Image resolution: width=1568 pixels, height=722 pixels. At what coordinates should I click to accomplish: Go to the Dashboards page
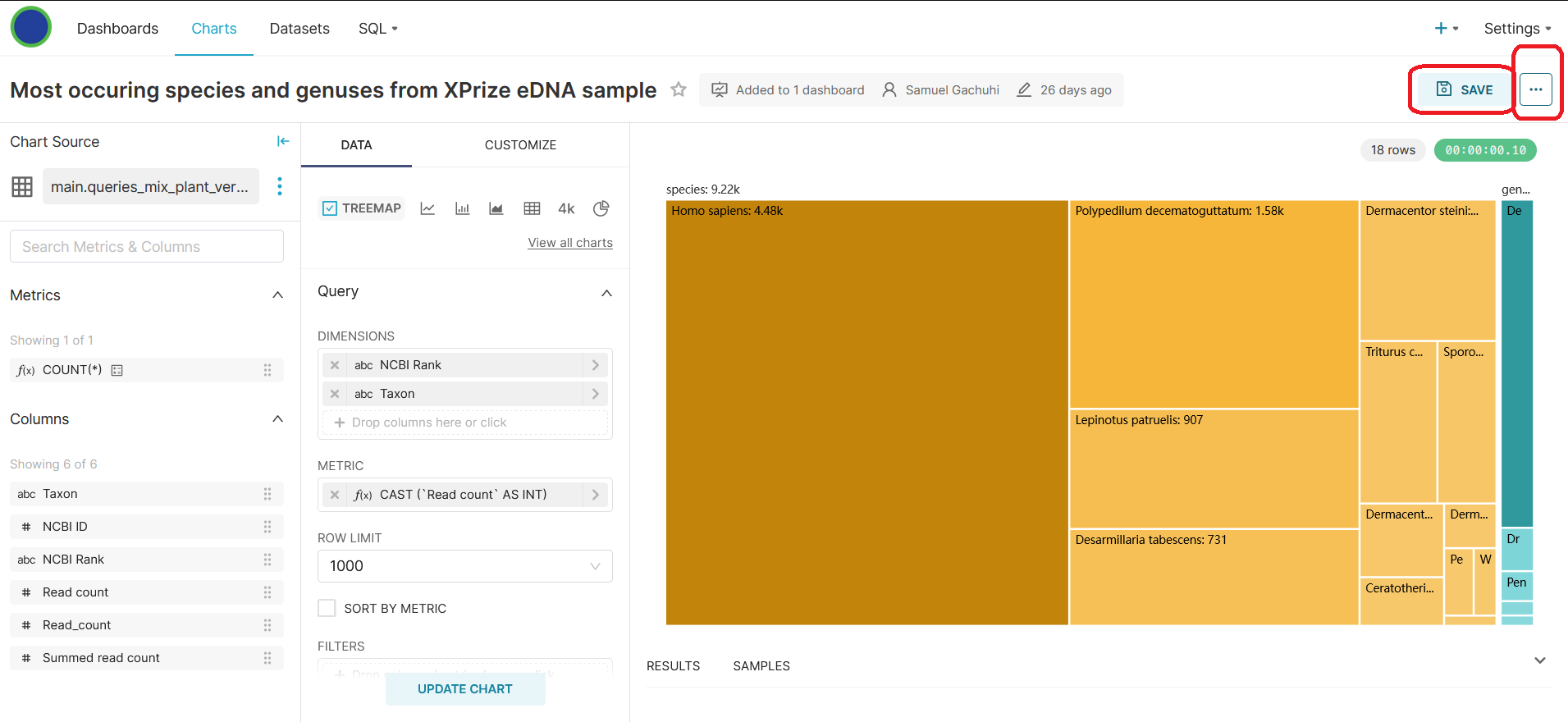tap(117, 28)
